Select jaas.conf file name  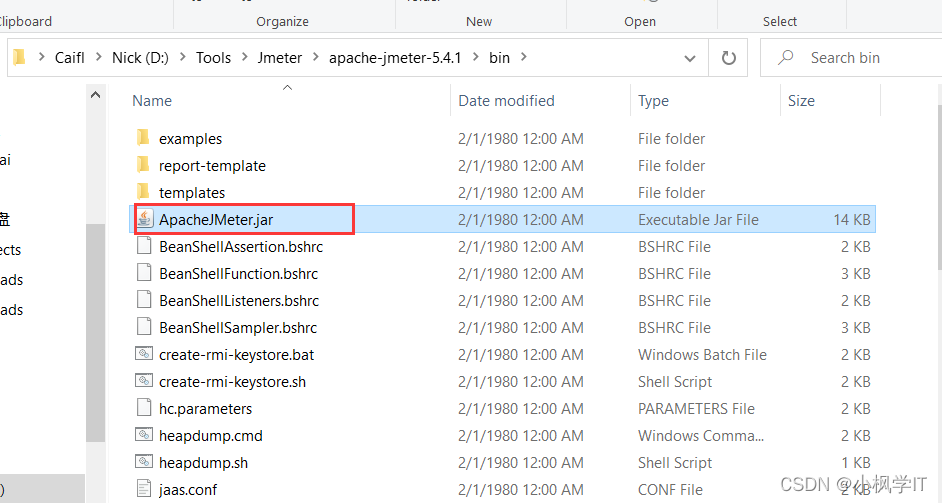point(188,490)
